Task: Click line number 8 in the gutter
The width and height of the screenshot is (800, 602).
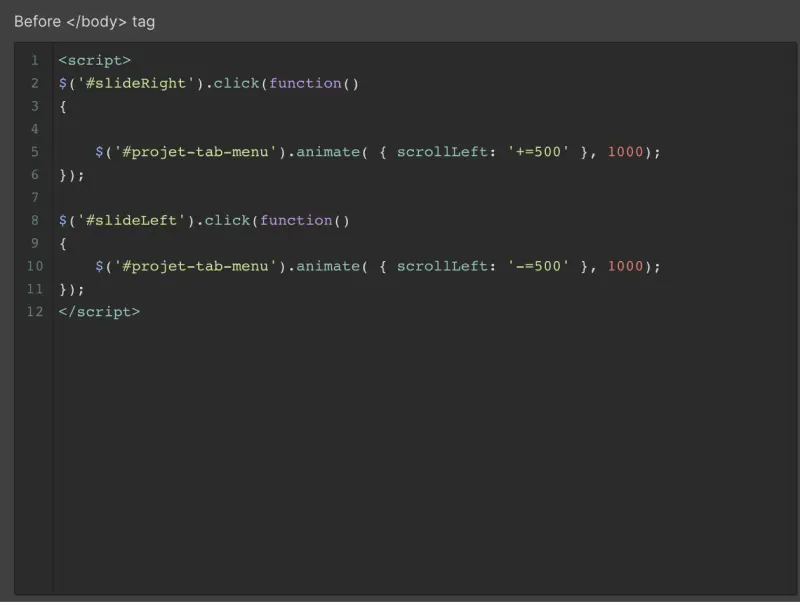Action: 34,220
